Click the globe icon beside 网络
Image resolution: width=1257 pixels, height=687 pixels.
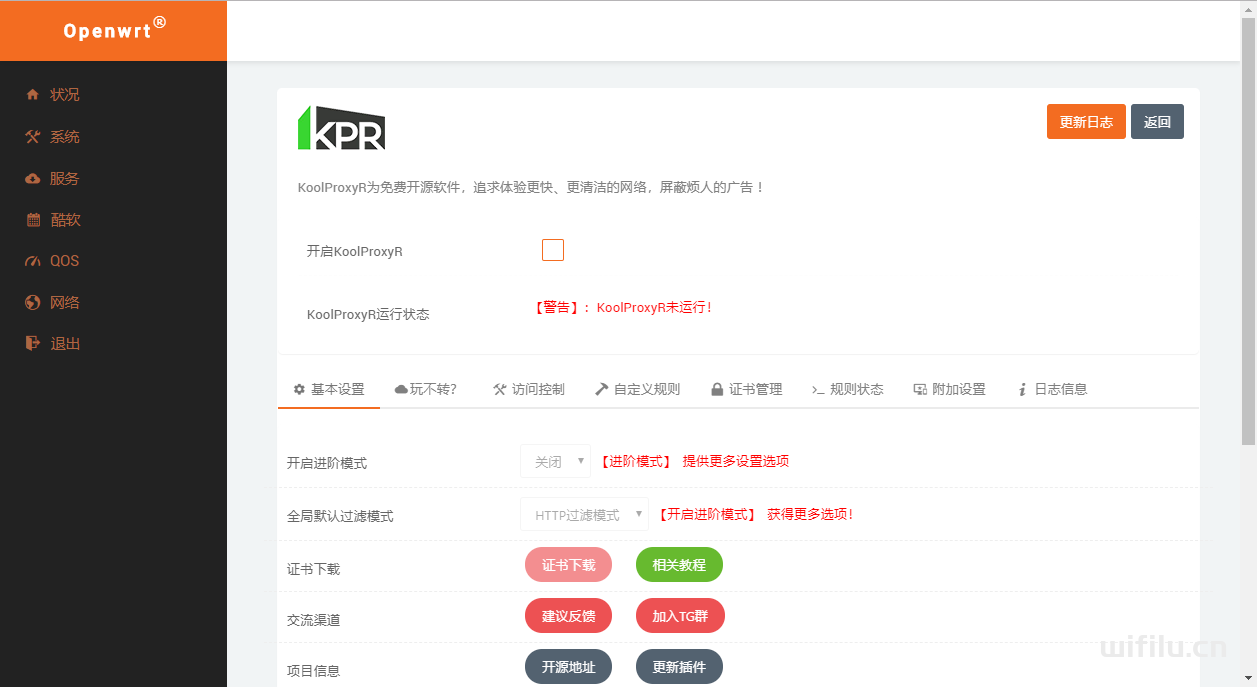[x=32, y=303]
